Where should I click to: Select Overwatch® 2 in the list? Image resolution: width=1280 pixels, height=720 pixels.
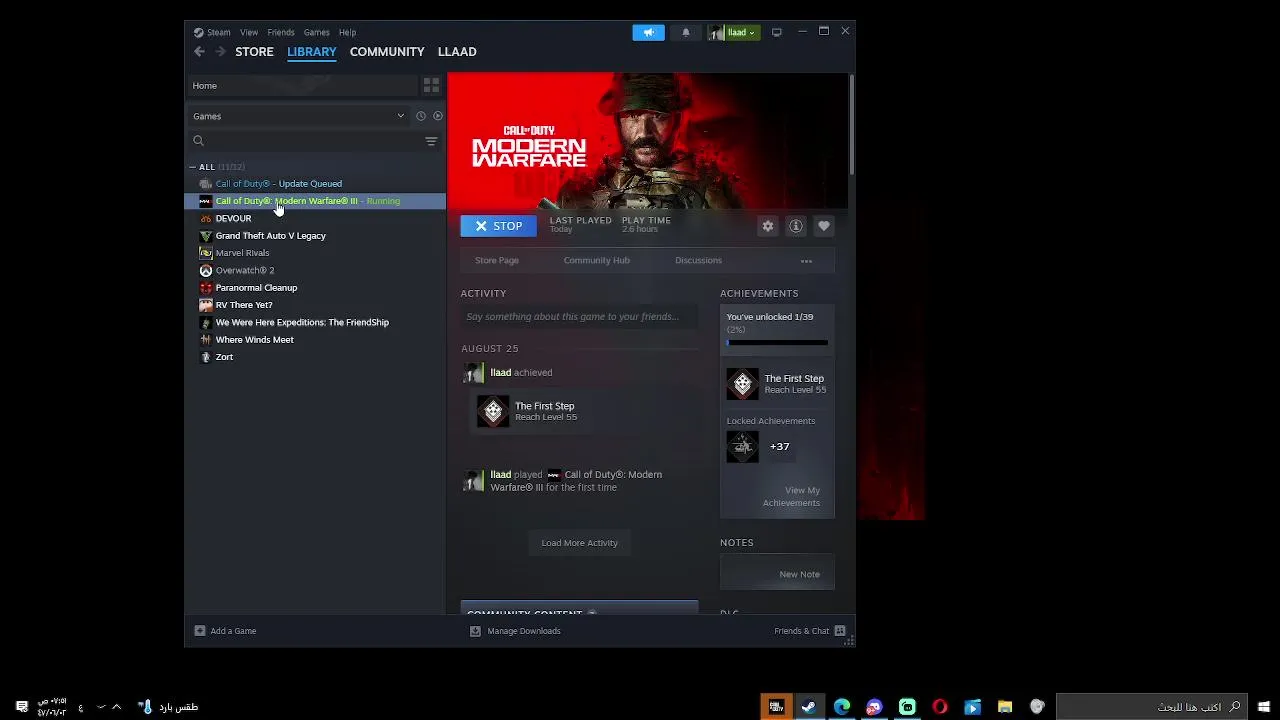[x=315, y=270]
